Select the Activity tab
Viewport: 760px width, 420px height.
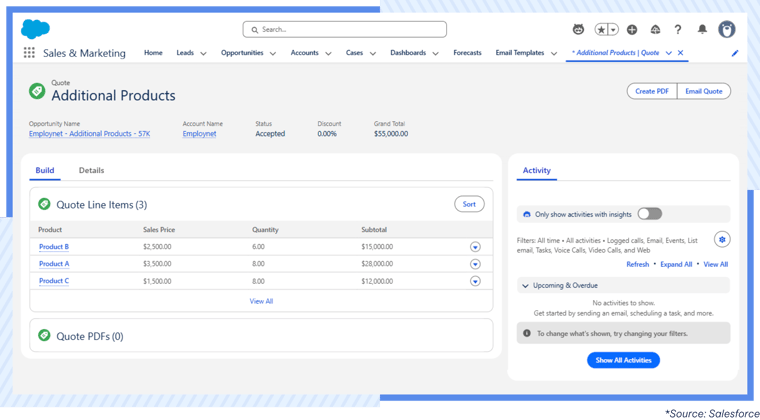pos(537,171)
